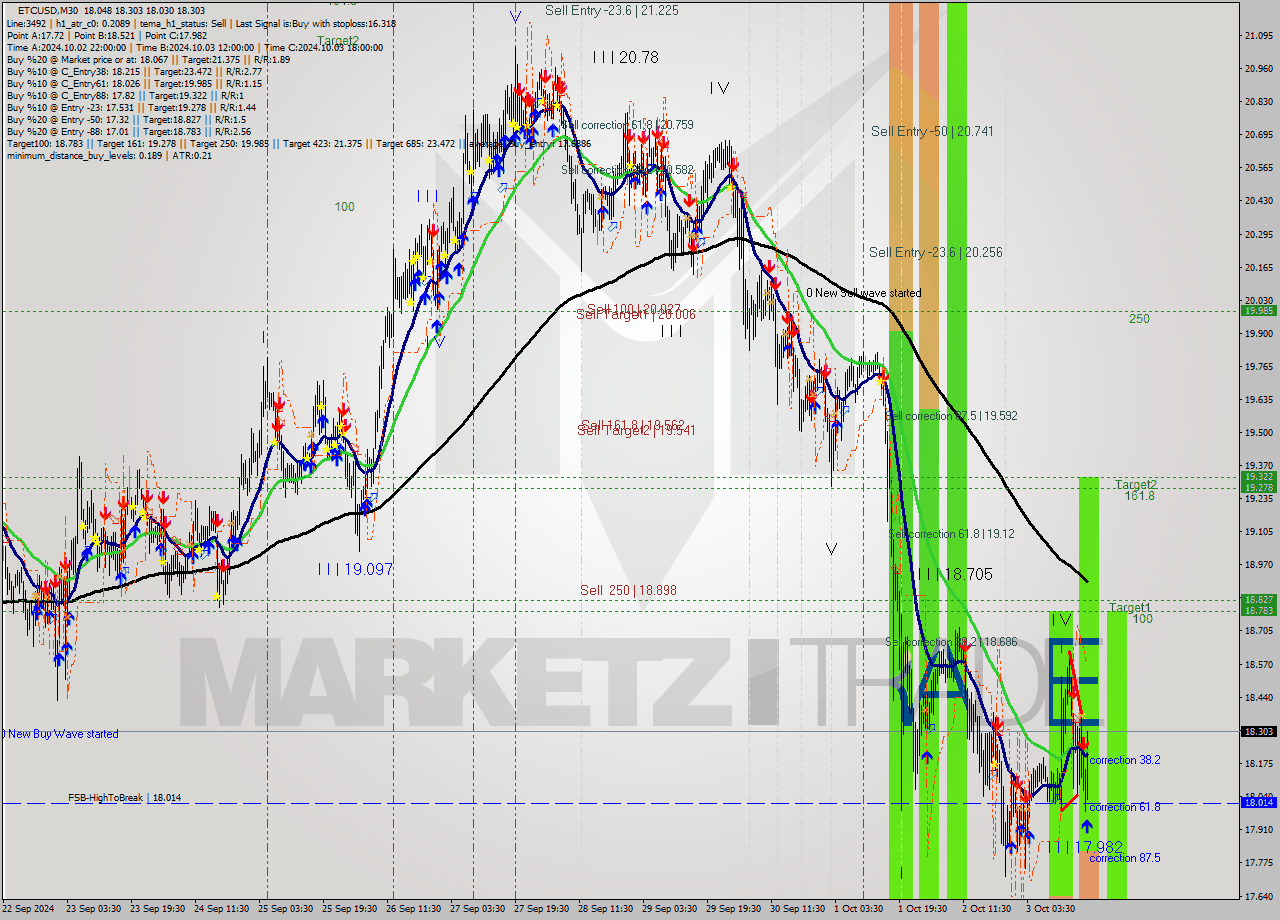Select the 'Buy %20 @ Entry -50' line
Viewport: 1280px width, 920px height.
click(128, 119)
